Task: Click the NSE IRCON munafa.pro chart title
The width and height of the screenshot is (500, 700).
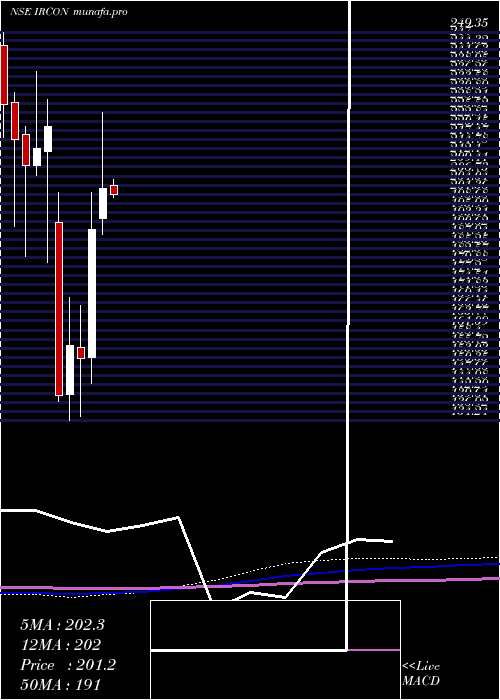Action: point(69,12)
